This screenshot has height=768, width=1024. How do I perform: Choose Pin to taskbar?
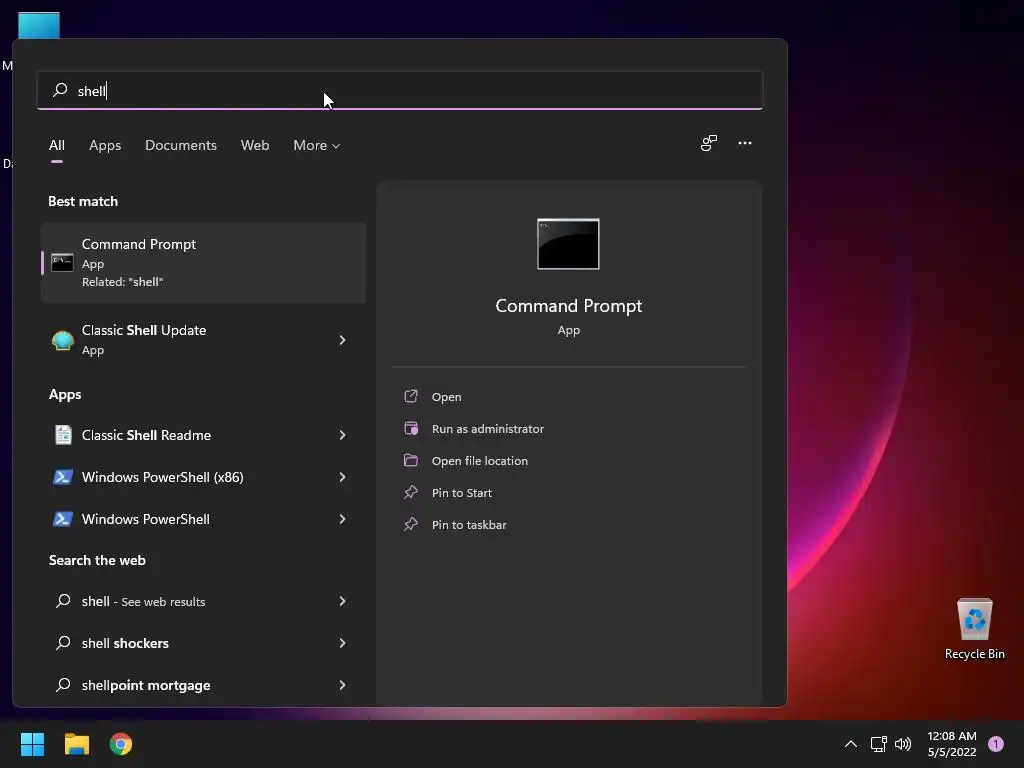coord(469,524)
